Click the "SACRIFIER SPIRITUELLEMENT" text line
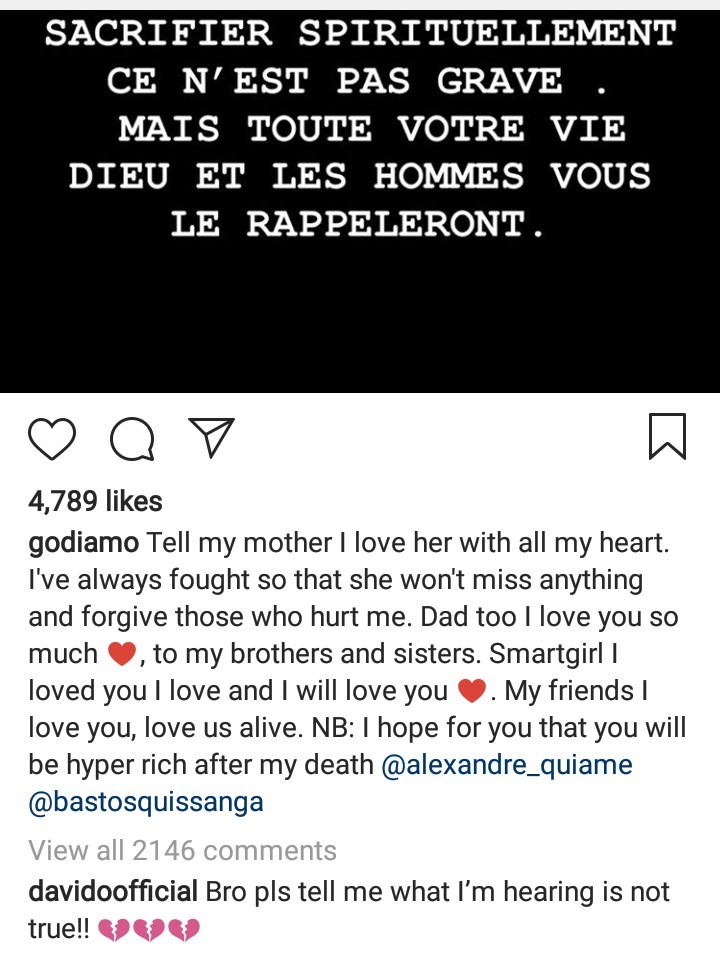 (x=360, y=33)
